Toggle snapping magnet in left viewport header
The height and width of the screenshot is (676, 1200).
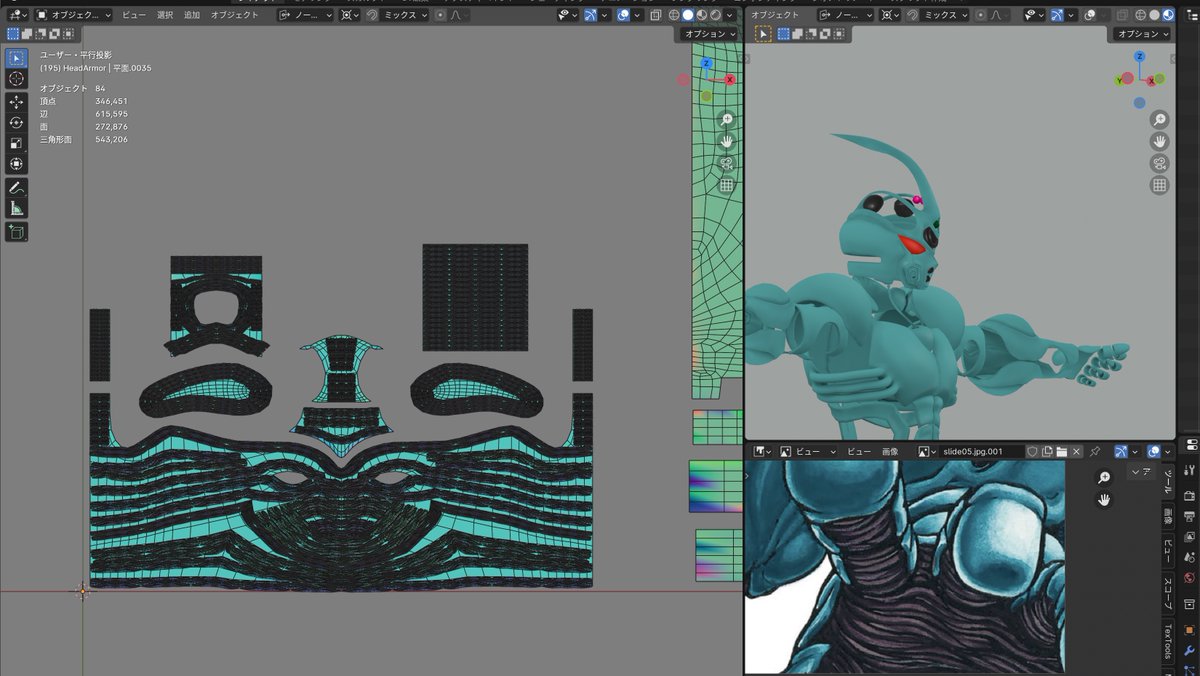click(372, 15)
